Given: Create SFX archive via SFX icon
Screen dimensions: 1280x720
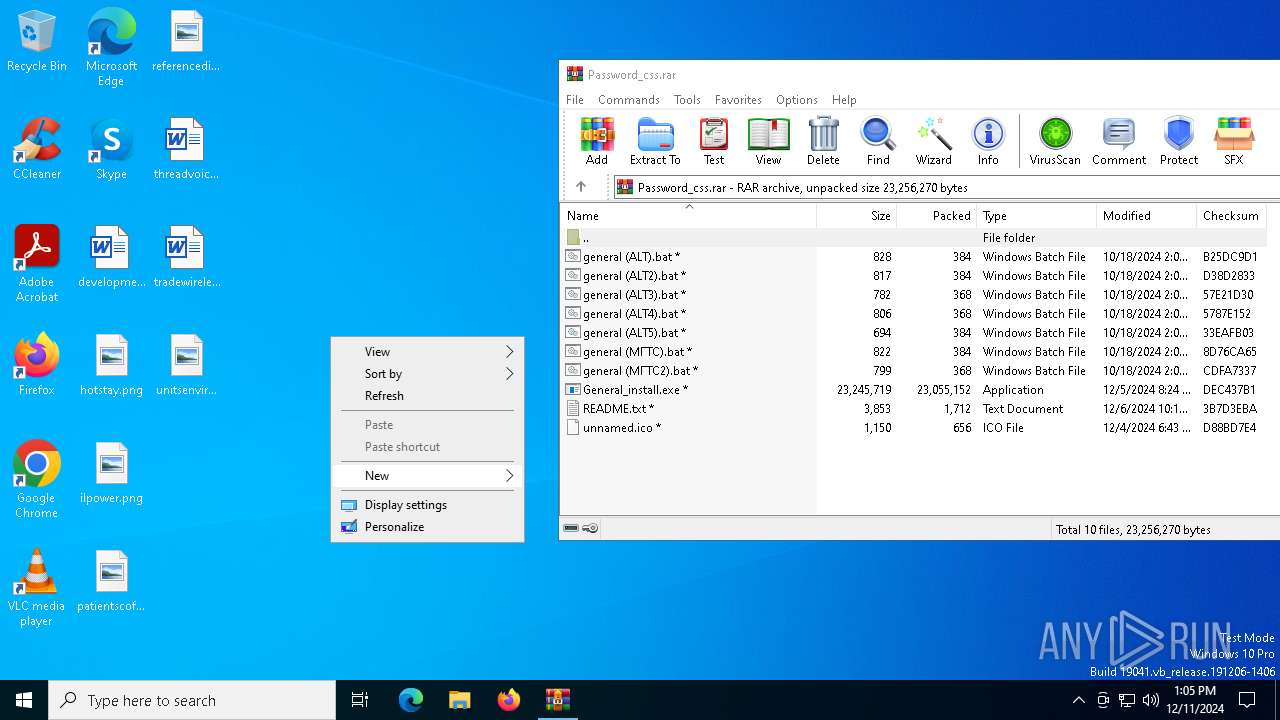Looking at the screenshot, I should pos(1234,141).
